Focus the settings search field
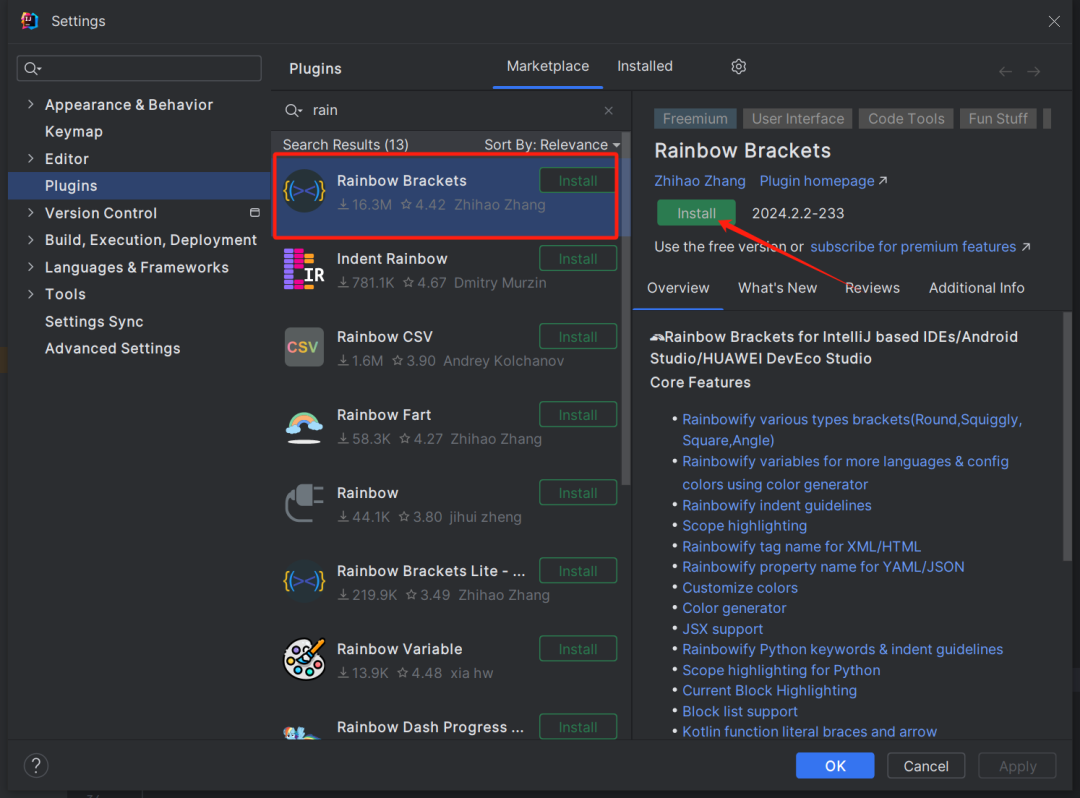1080x798 pixels. [139, 68]
